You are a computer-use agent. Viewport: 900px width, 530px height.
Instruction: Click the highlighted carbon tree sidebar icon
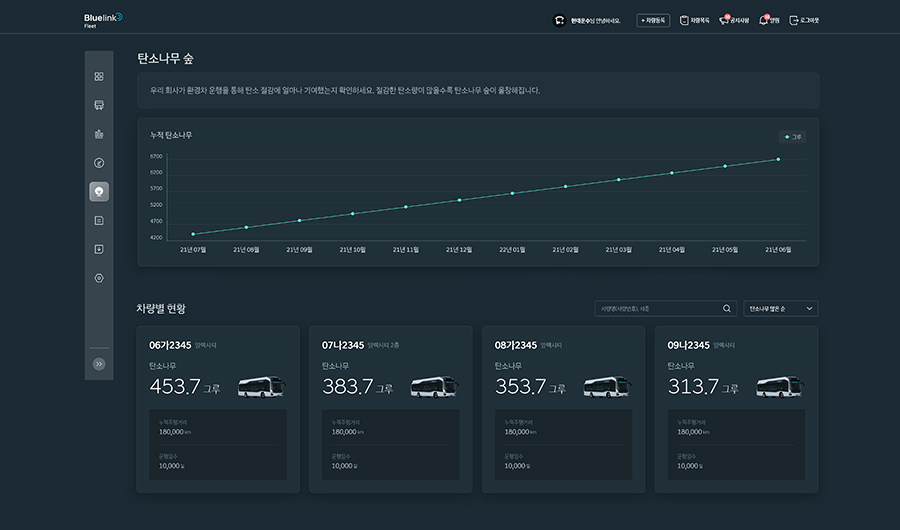[x=99, y=191]
